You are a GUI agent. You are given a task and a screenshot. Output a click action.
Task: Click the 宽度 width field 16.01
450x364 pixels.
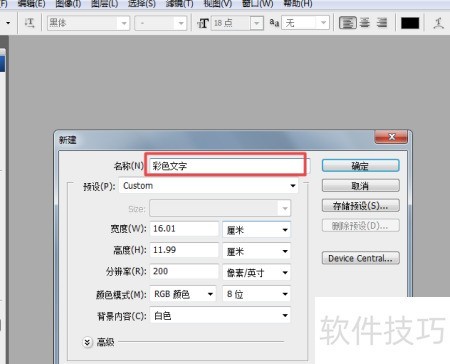point(184,229)
